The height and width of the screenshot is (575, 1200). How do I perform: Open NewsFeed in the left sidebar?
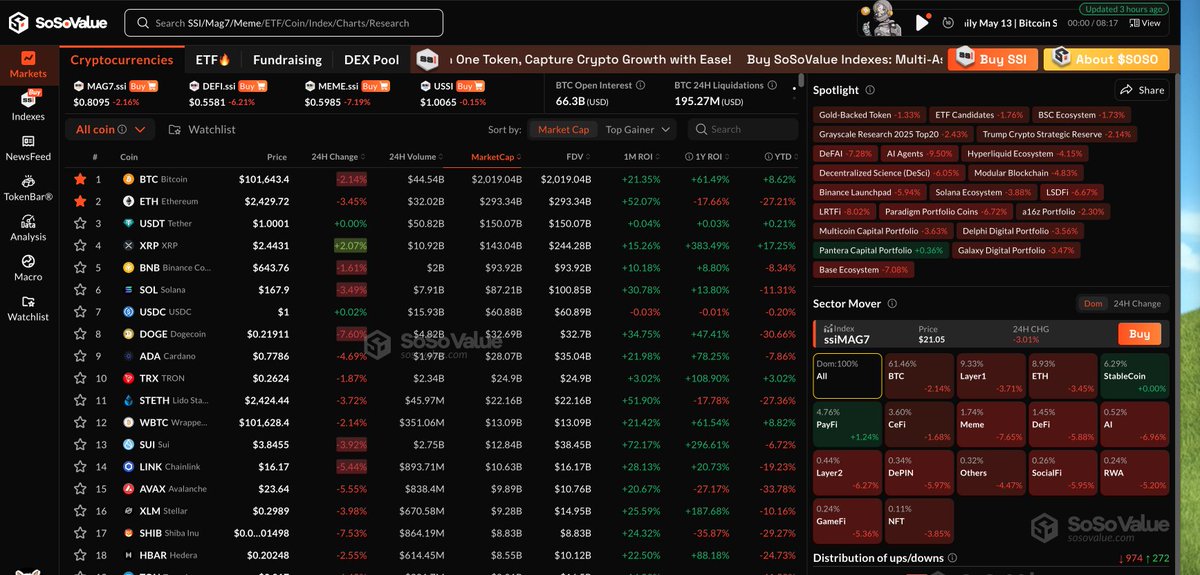28,146
